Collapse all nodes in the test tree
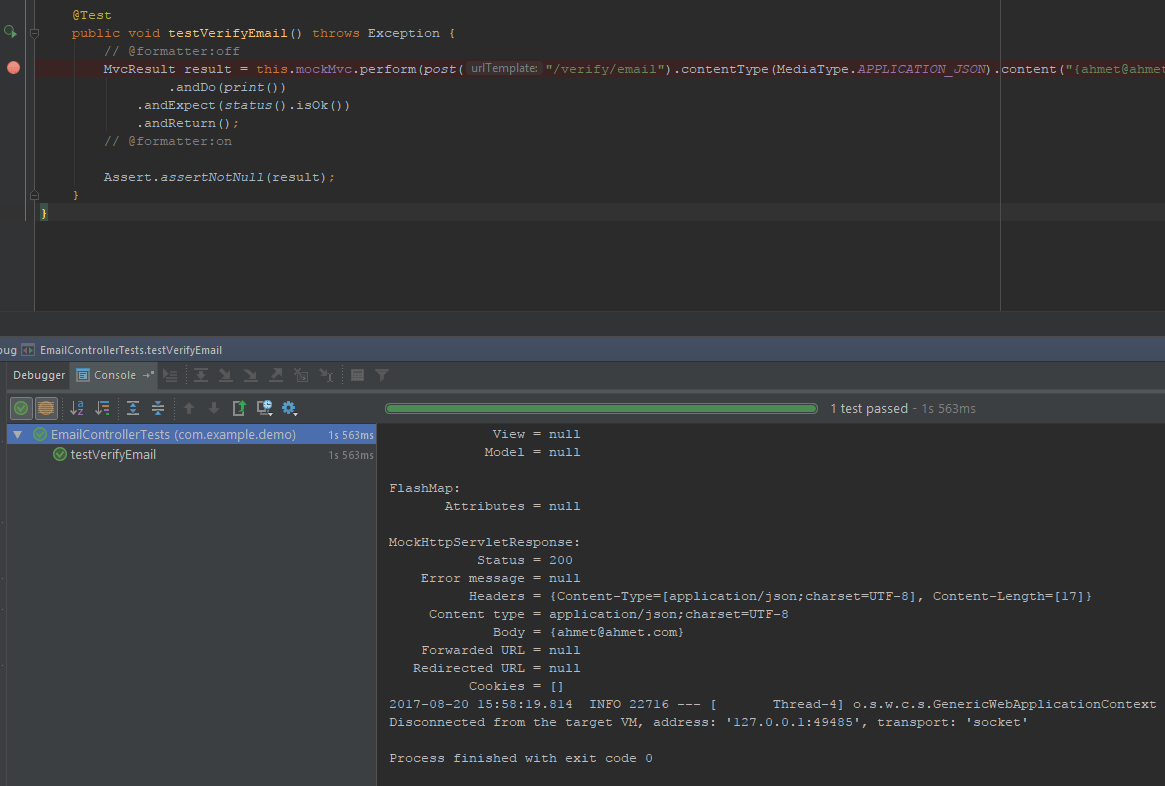 tap(157, 408)
